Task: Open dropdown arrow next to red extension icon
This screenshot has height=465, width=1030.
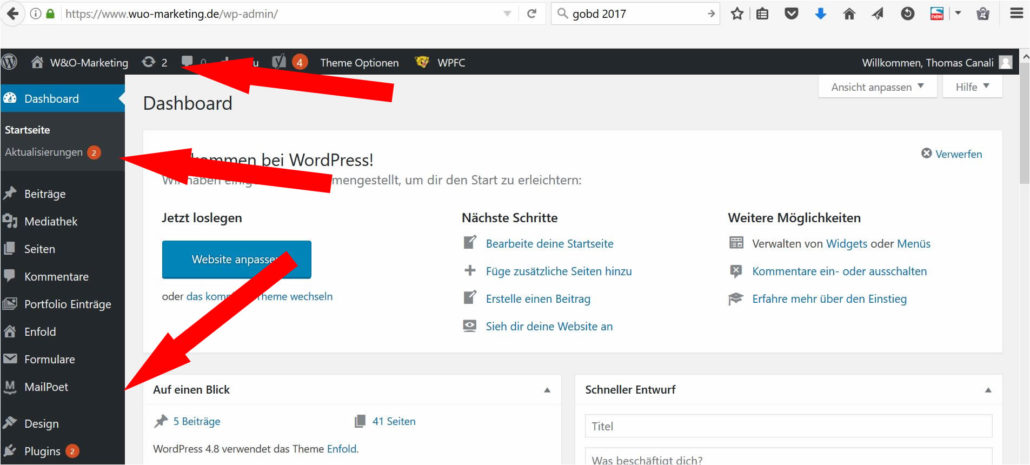Action: pos(957,14)
